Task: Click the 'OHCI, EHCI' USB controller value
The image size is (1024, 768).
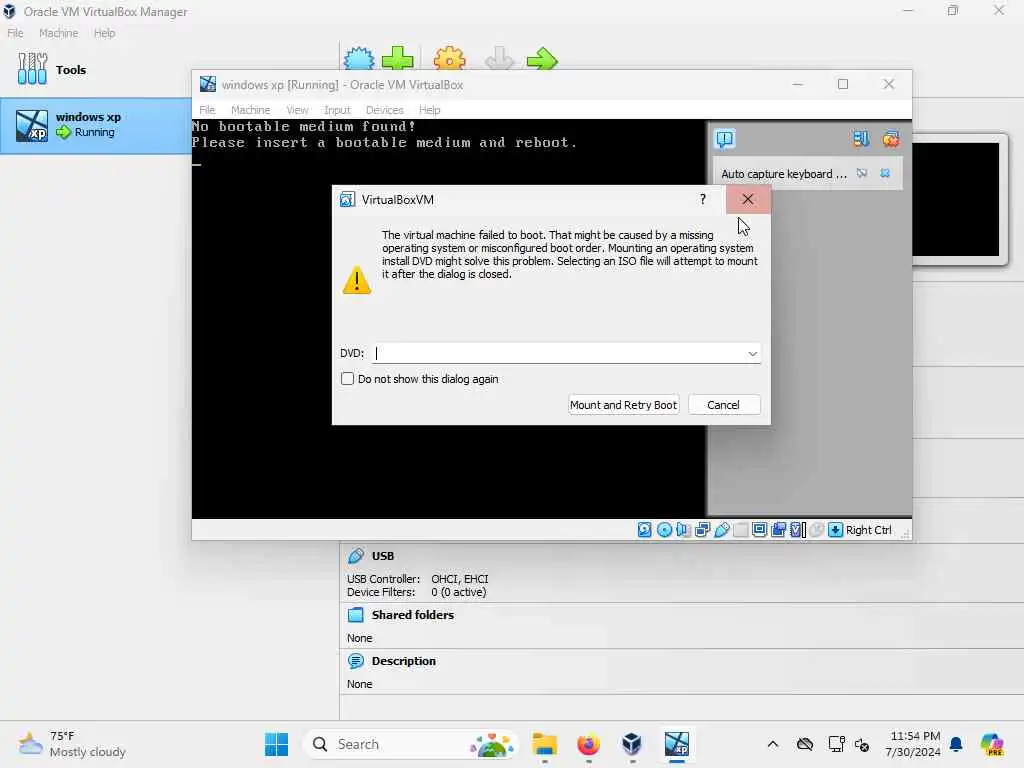Action: [460, 579]
